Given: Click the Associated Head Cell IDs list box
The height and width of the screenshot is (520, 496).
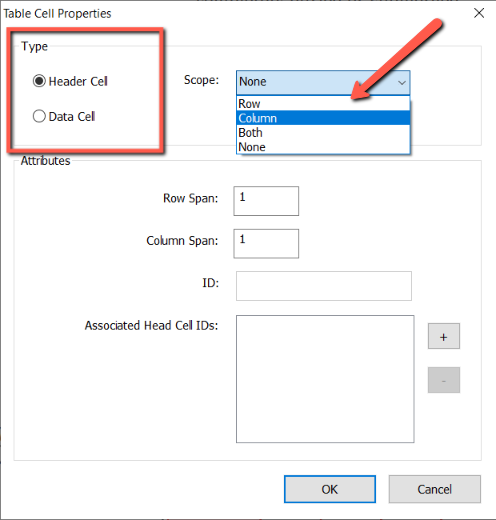Looking at the screenshot, I should click(325, 379).
